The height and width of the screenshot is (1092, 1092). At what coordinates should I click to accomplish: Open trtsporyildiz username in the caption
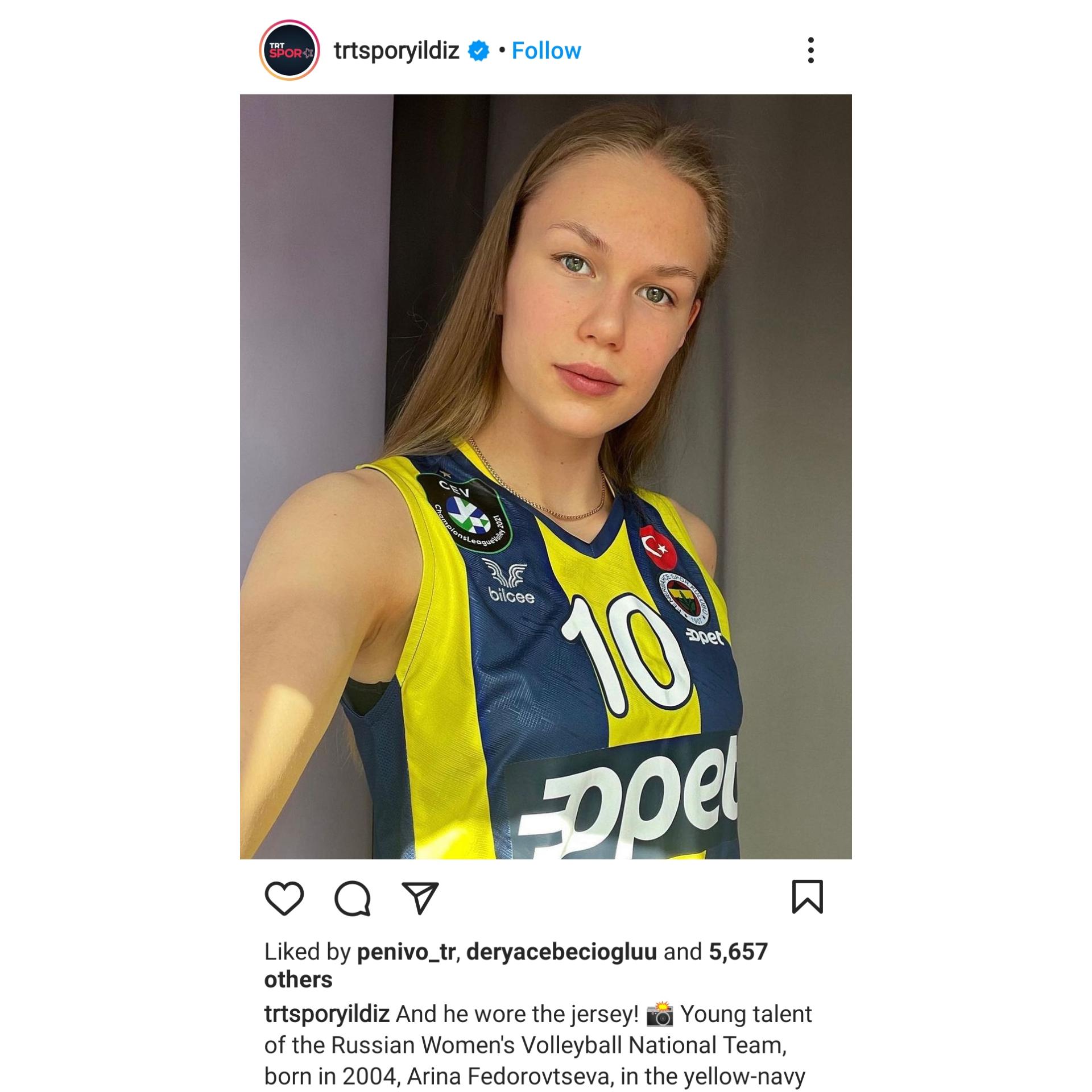[x=327, y=1014]
